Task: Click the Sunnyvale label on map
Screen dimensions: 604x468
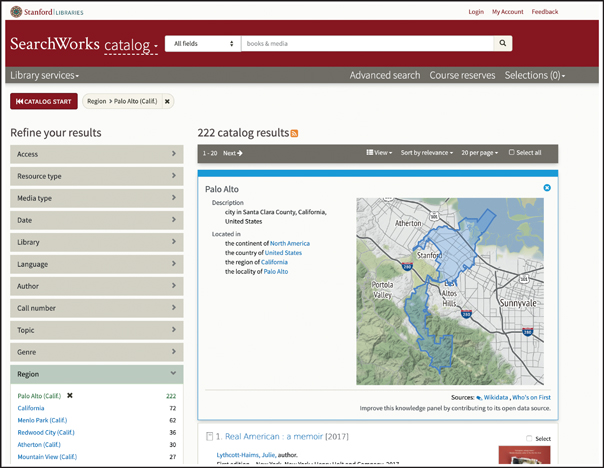Action: click(518, 303)
